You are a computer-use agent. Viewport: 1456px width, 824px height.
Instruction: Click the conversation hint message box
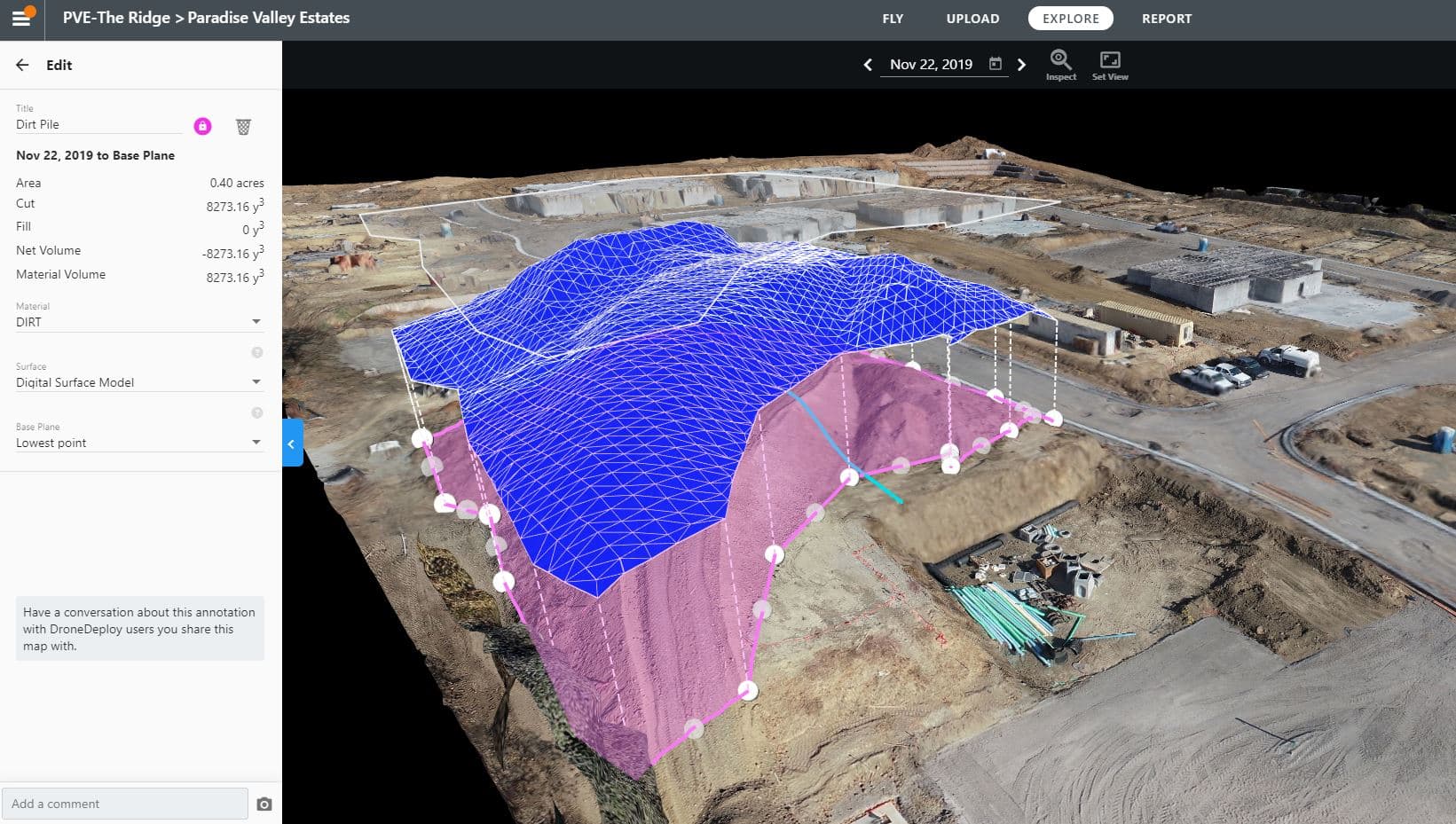pos(140,629)
